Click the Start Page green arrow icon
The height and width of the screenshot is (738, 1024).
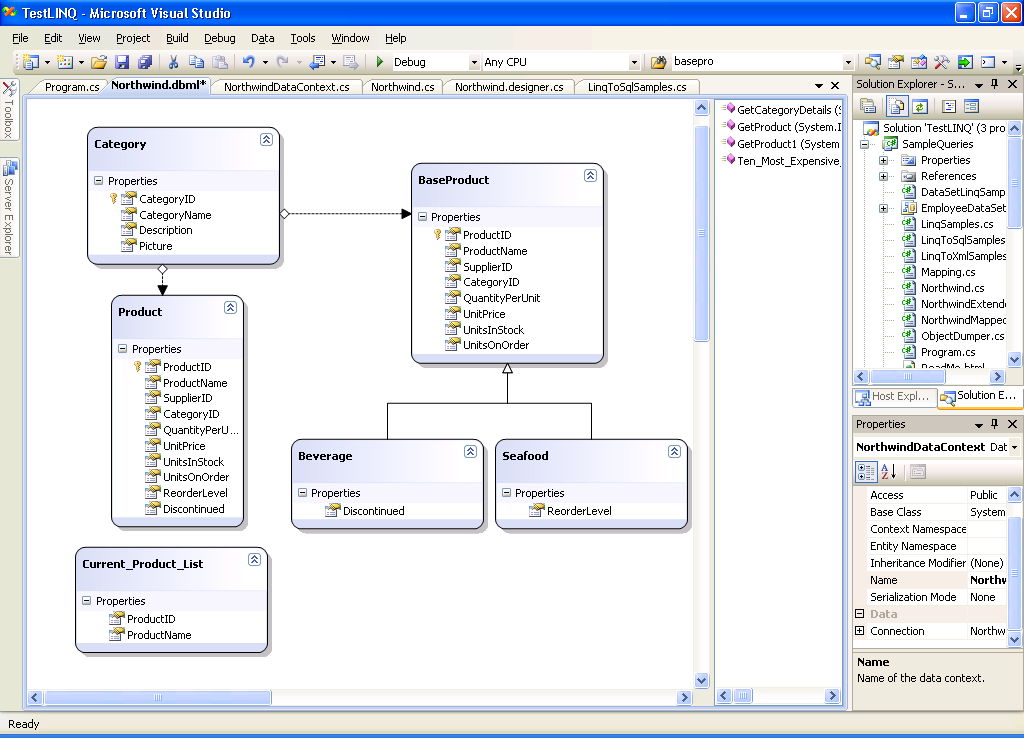tap(965, 62)
